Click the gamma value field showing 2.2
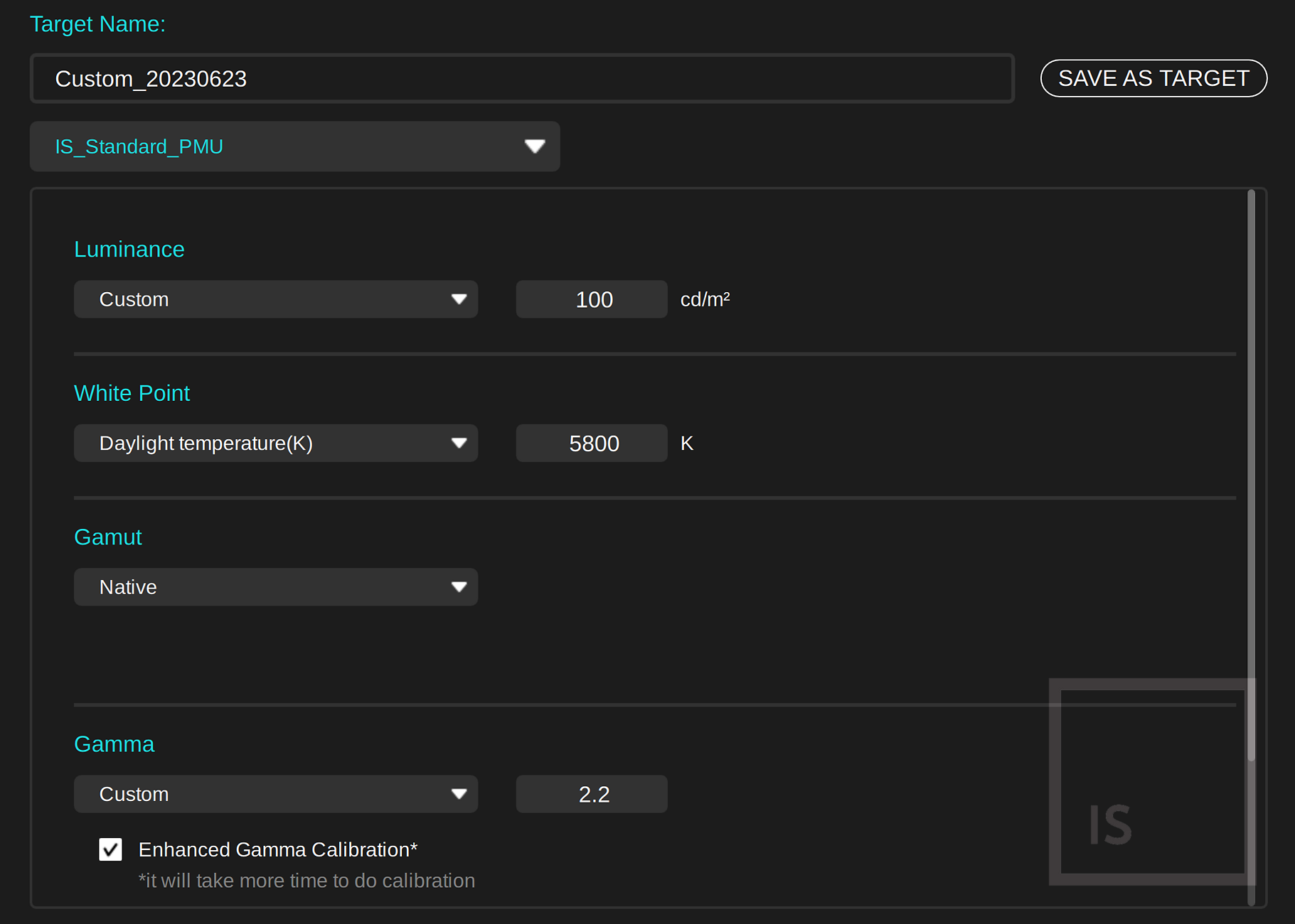The width and height of the screenshot is (1295, 924). [x=592, y=794]
